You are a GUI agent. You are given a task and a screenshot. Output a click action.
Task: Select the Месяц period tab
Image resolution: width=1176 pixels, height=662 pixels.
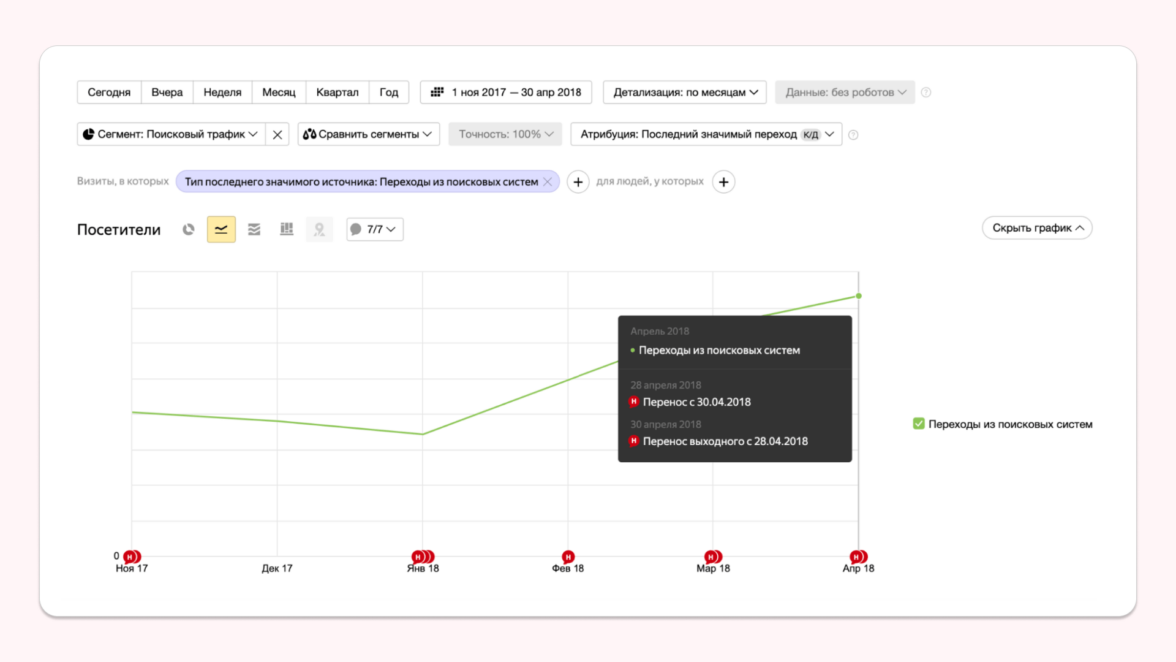[x=279, y=92]
